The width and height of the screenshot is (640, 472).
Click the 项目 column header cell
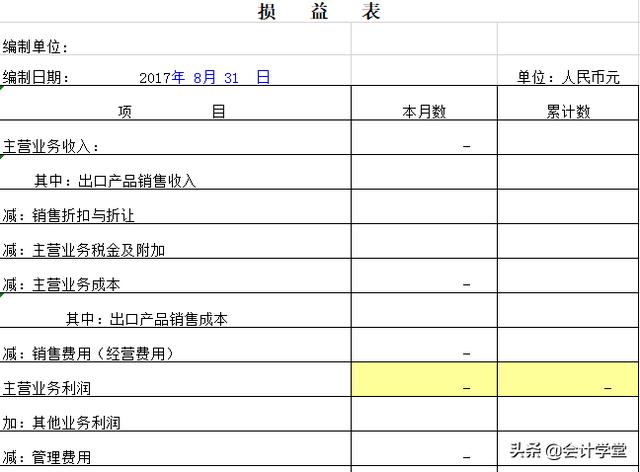[176, 103]
